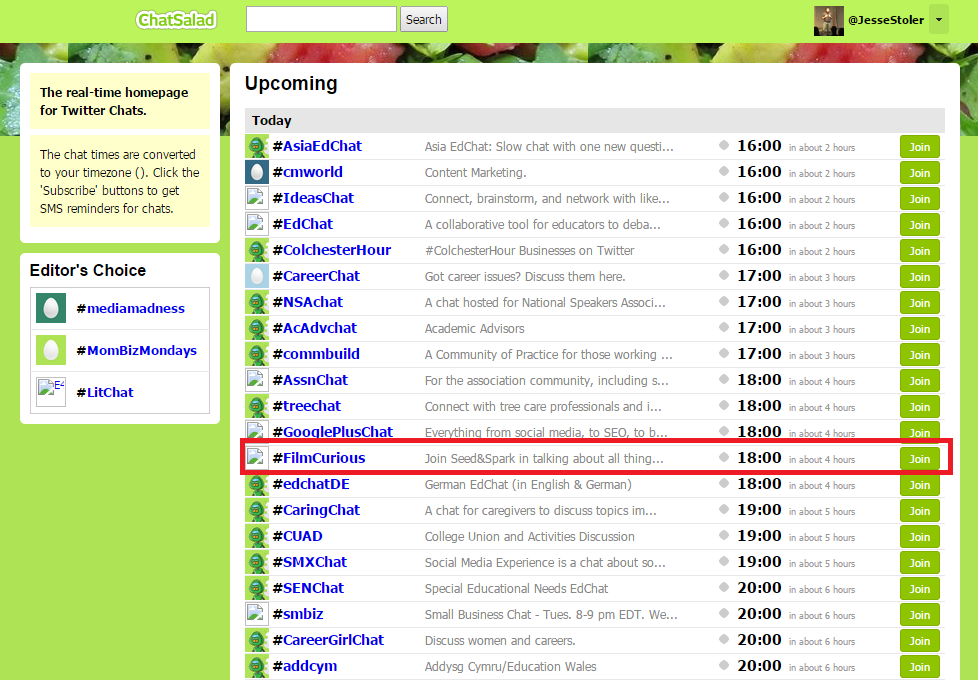Image resolution: width=978 pixels, height=680 pixels.
Task: Open the #mediamadness Editor's Choice link
Action: tap(130, 308)
